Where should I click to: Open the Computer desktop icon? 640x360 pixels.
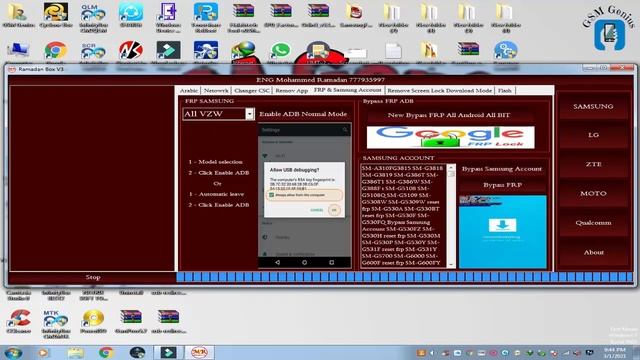coord(18,51)
